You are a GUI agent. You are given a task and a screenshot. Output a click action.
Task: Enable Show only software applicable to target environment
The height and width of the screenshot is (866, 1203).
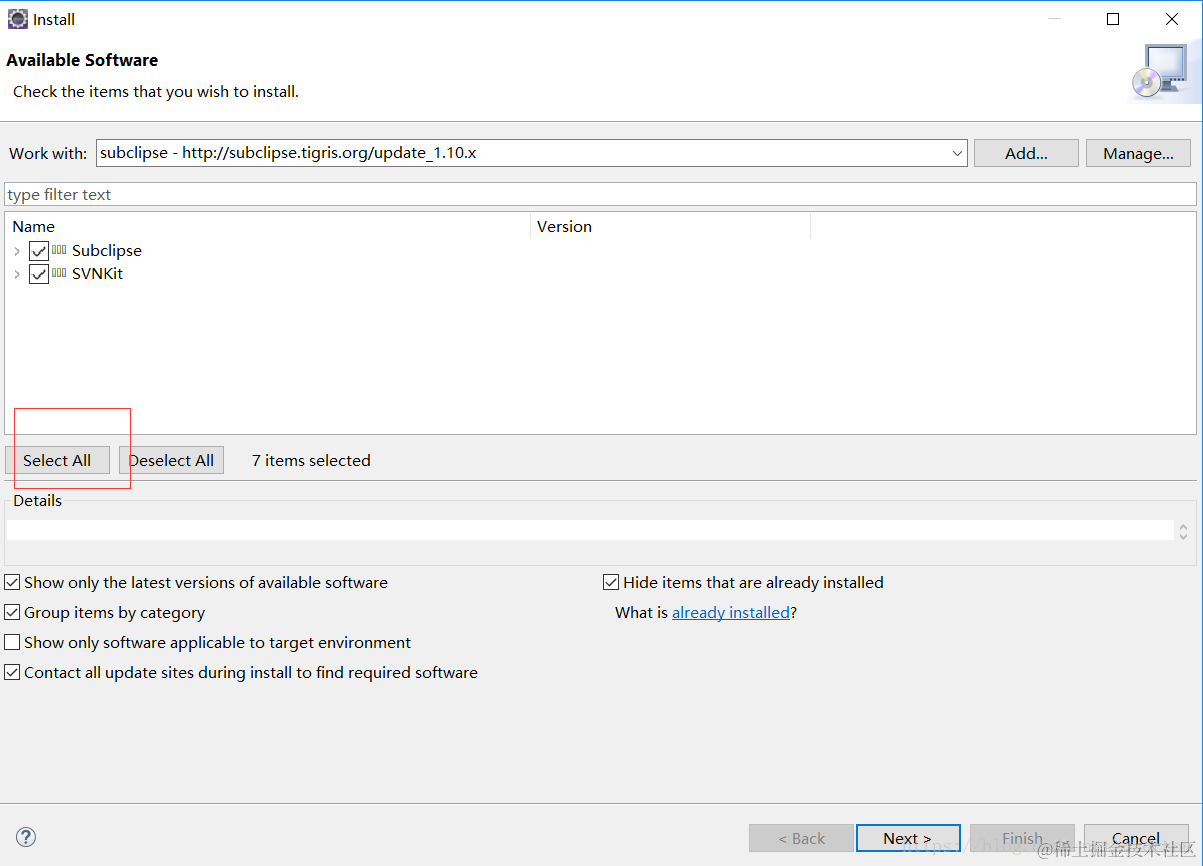click(x=12, y=642)
